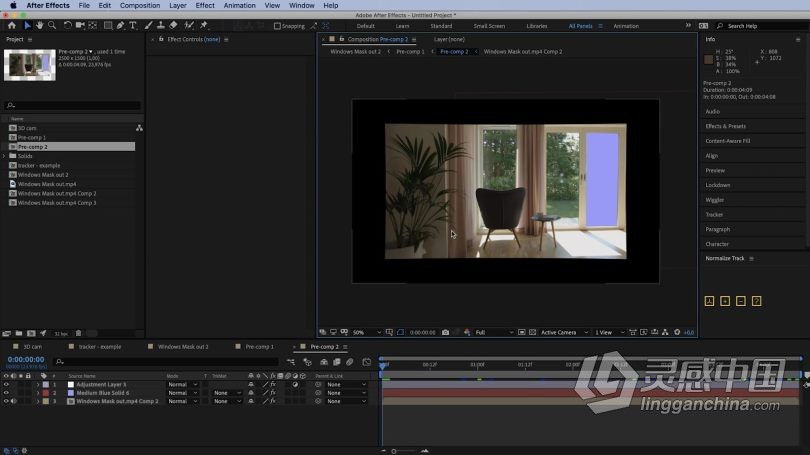The image size is (810, 455).
Task: Click the new folder icon in Project panel
Action: coord(19,334)
